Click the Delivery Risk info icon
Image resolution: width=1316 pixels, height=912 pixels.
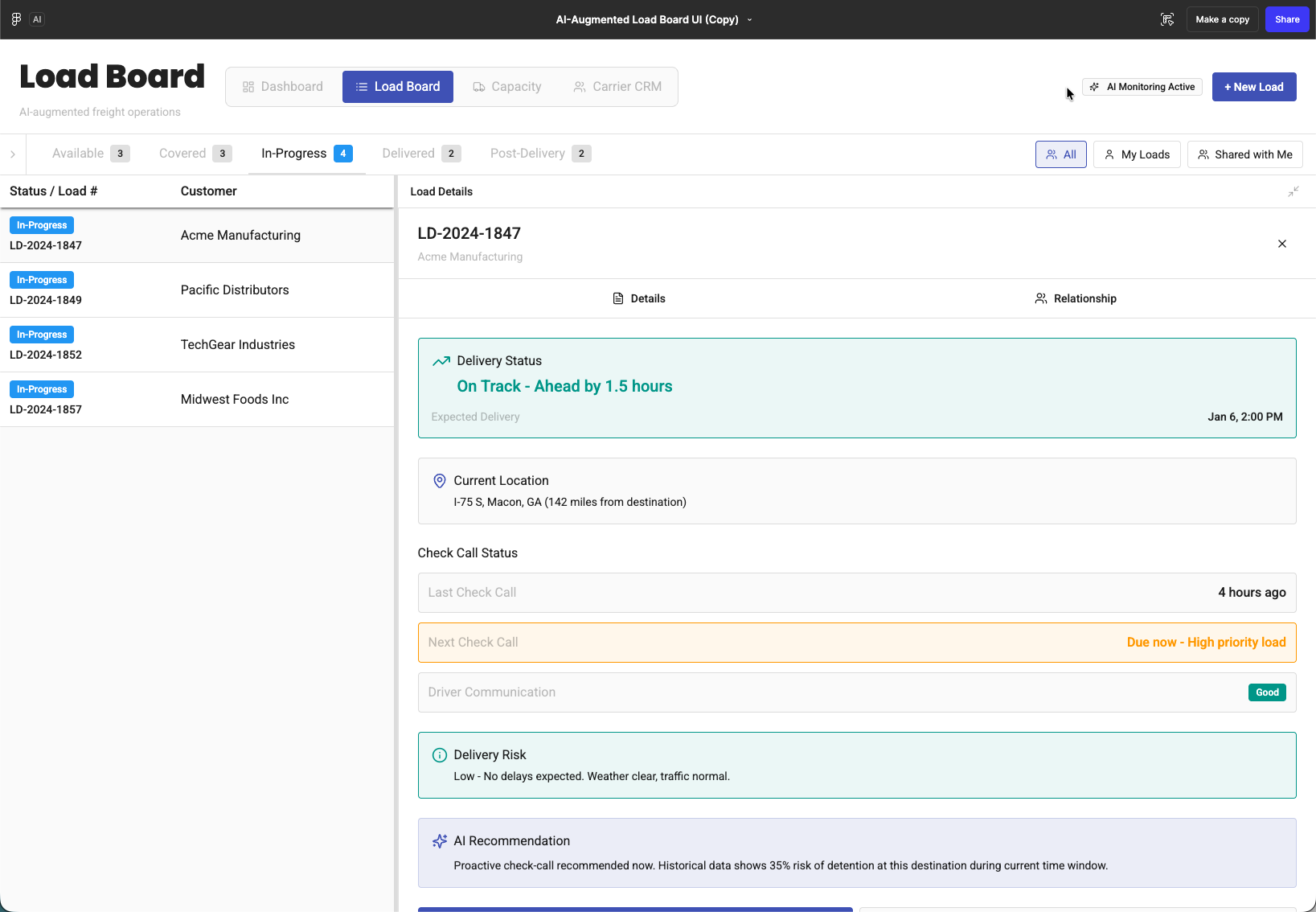point(439,755)
